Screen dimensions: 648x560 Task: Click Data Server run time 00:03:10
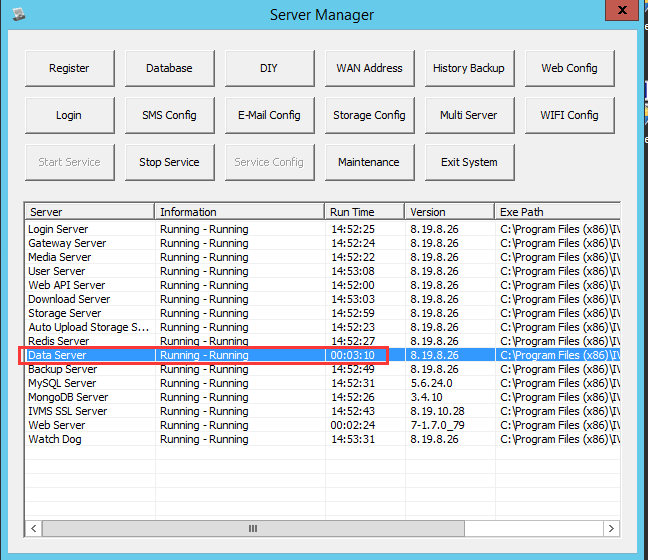tap(353, 355)
